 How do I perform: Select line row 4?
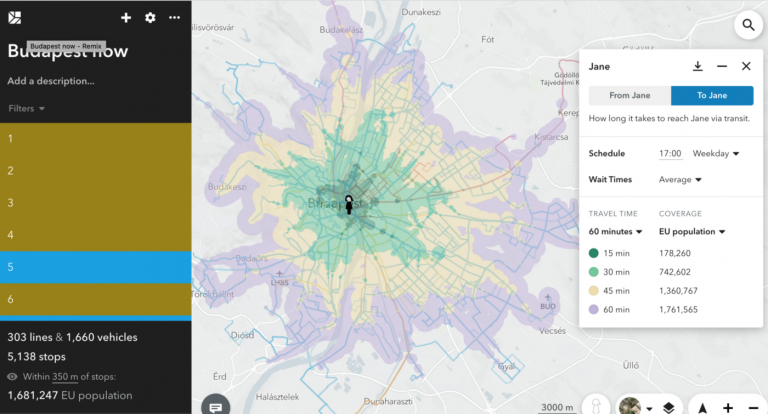96,235
